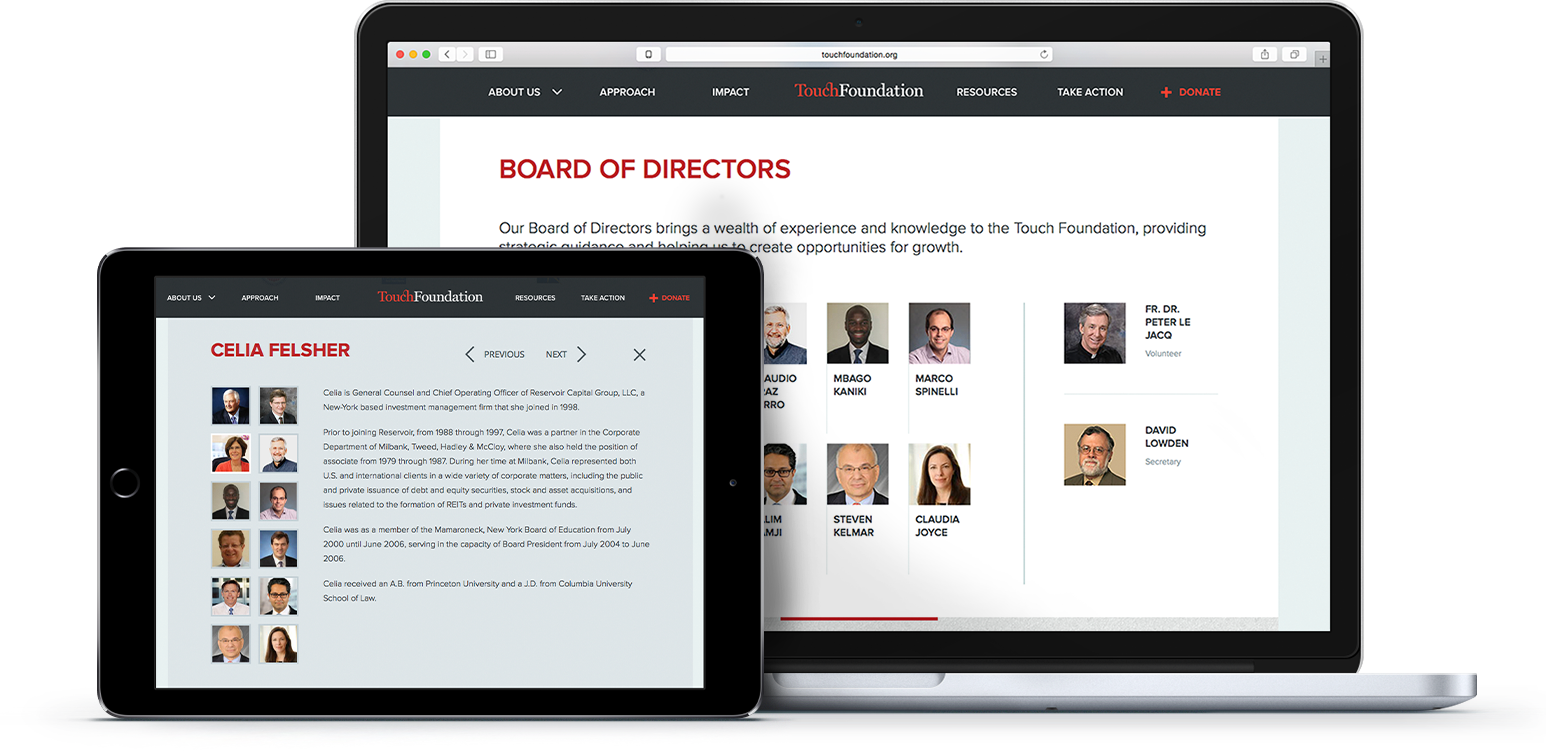The image size is (1546, 751).
Task: Open Safari reader/device icon left of address bar
Action: (x=648, y=54)
